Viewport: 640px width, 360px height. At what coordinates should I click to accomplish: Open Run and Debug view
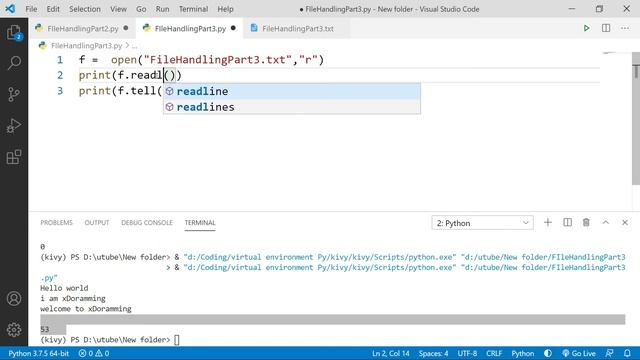[x=14, y=126]
